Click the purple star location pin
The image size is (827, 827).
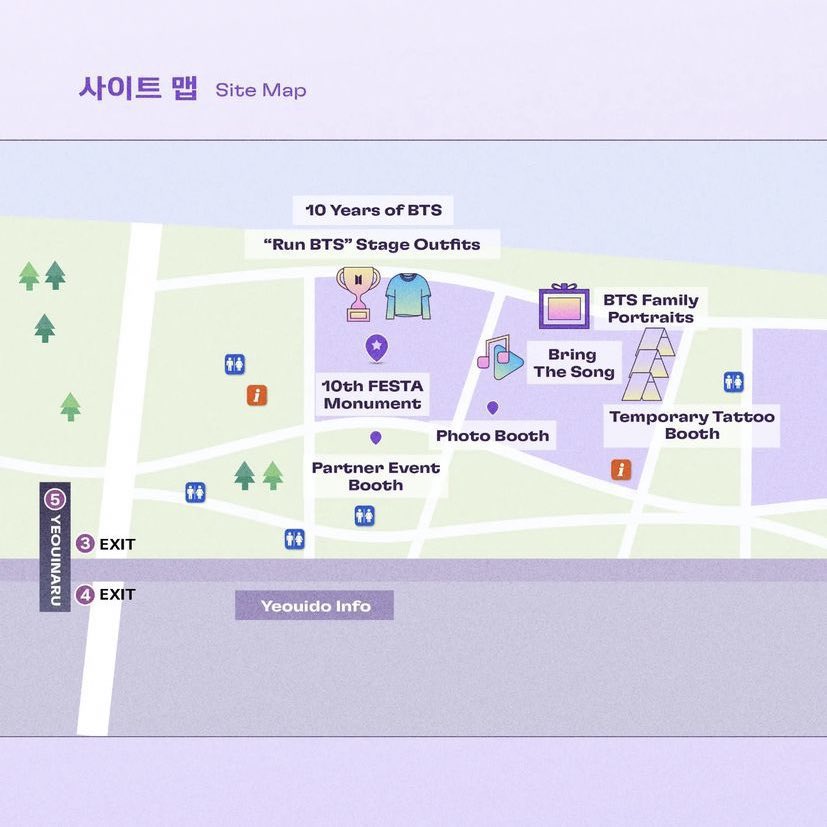tap(377, 349)
